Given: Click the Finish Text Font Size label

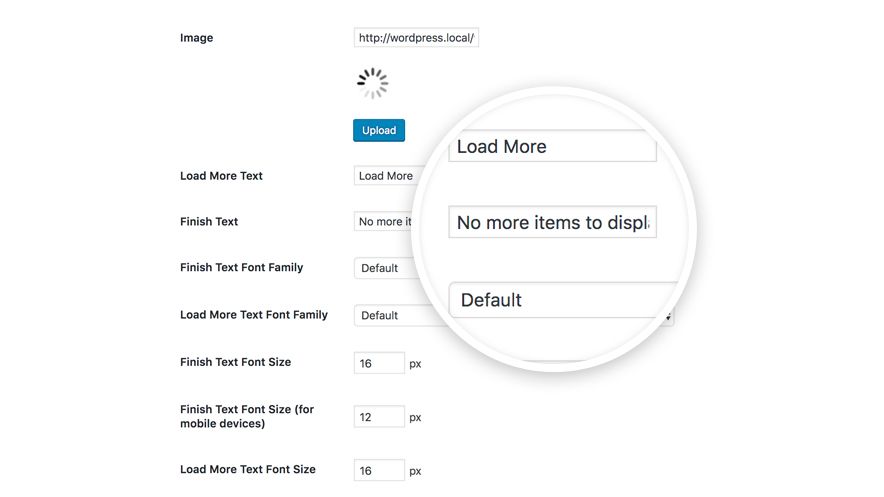Looking at the screenshot, I should click(x=235, y=362).
